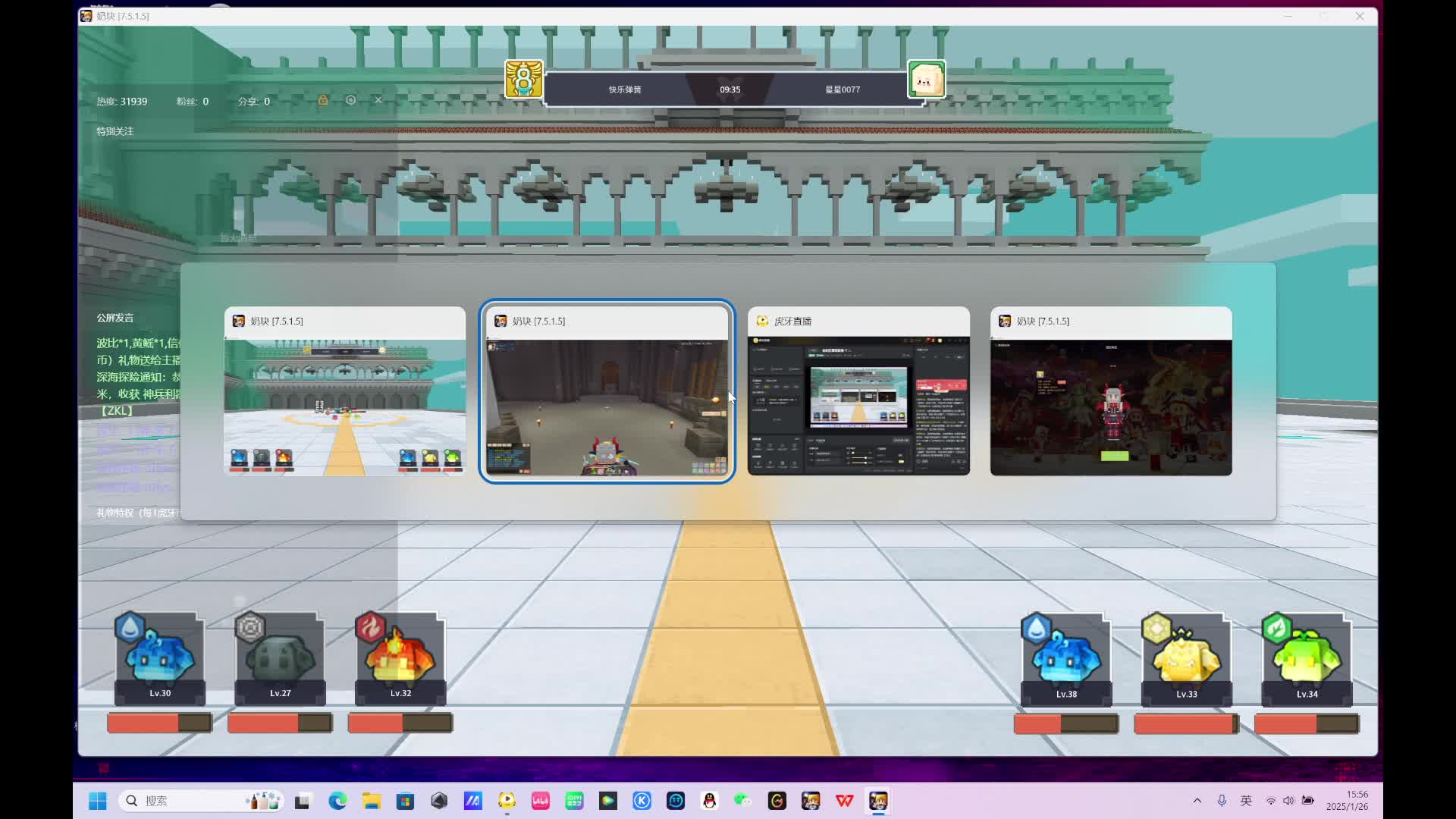Open the QQ penguin taskbar icon

pos(710,801)
